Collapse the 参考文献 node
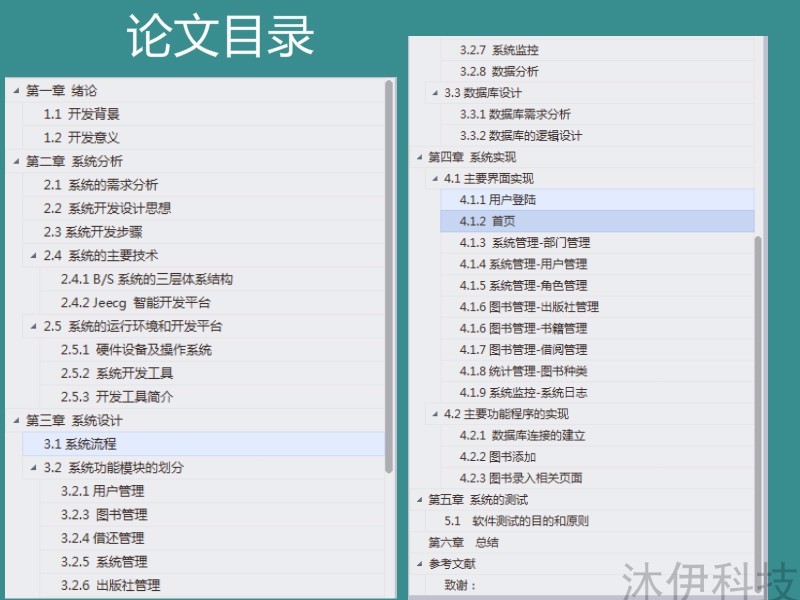Viewport: 800px width, 600px height. (419, 564)
